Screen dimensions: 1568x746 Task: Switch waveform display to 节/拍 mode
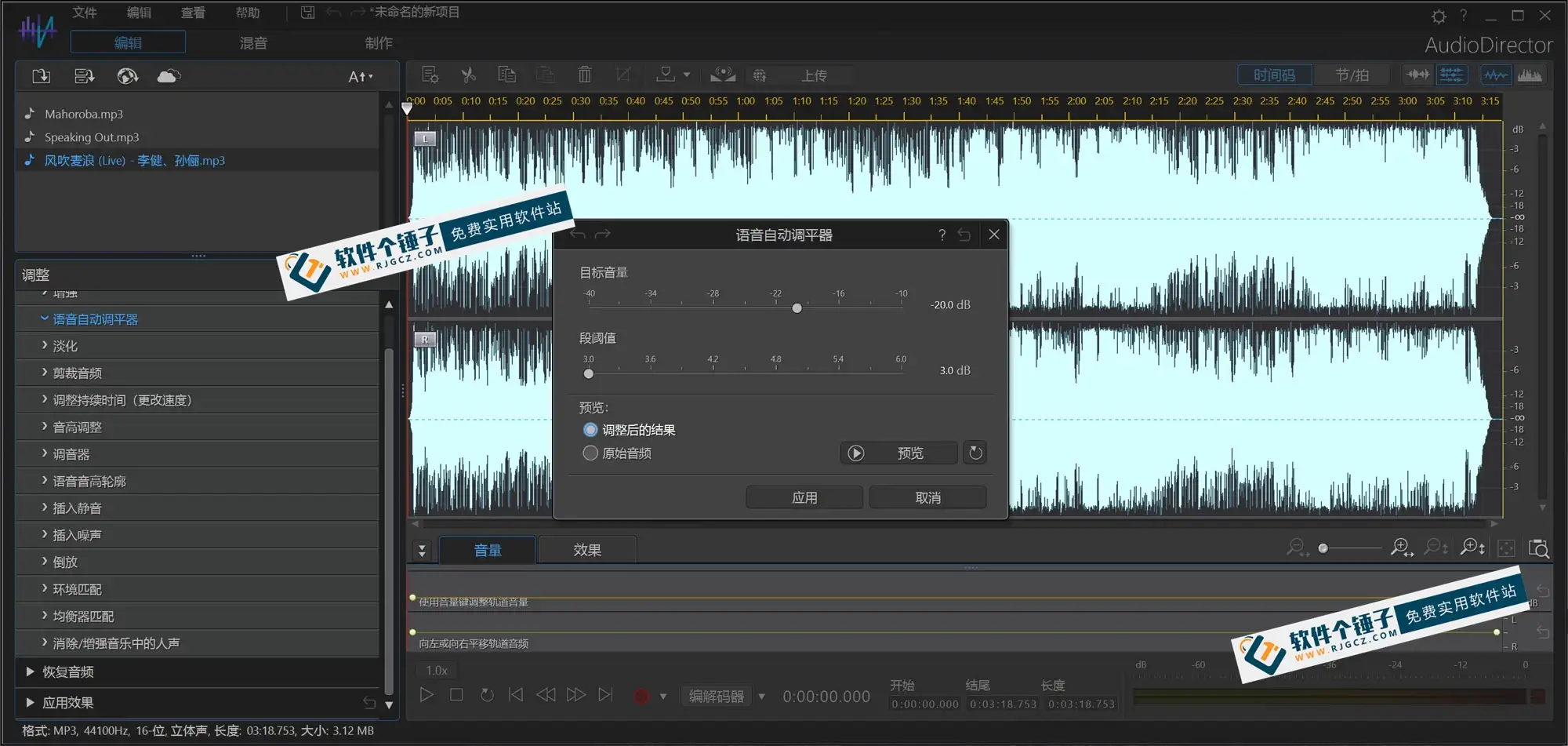click(x=1352, y=74)
